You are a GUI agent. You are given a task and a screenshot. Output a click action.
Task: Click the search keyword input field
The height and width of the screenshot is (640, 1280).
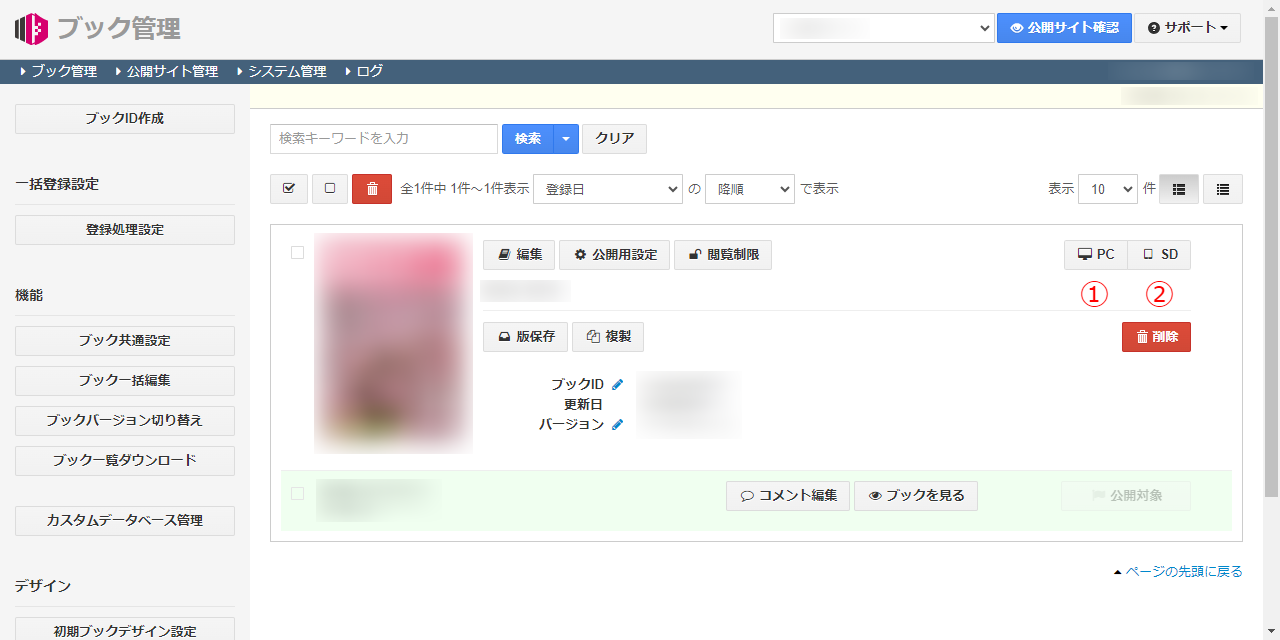[384, 139]
